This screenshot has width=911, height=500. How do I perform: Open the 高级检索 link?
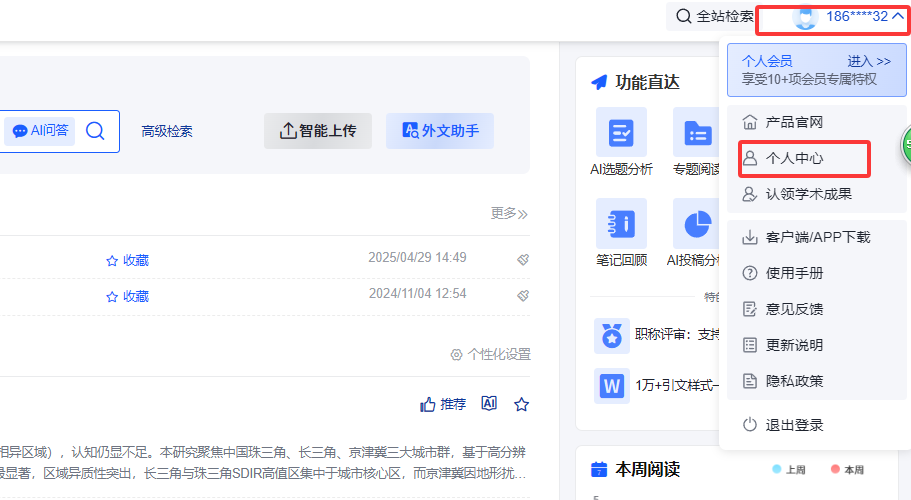(167, 131)
